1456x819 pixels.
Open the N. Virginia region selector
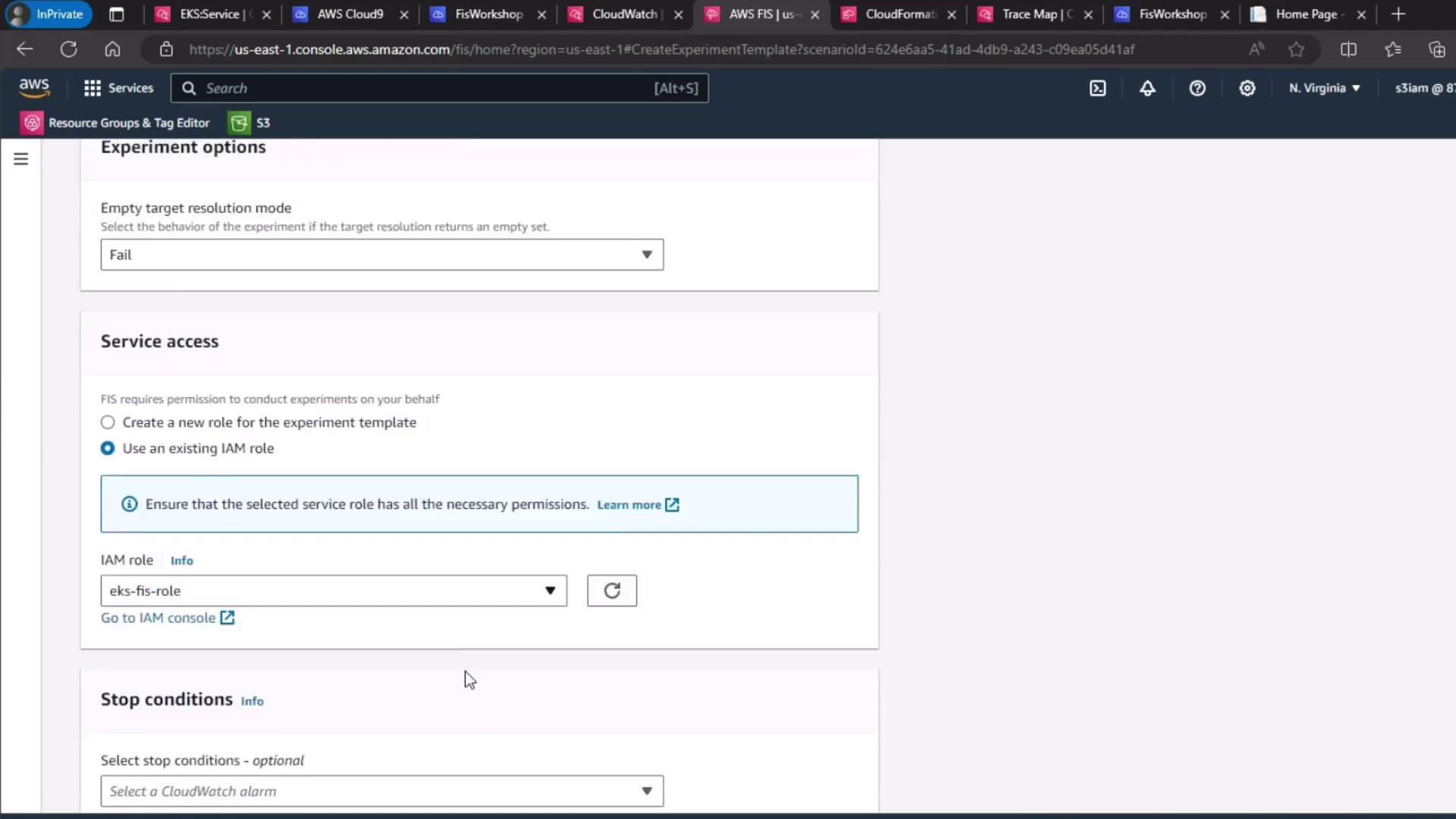pos(1324,88)
